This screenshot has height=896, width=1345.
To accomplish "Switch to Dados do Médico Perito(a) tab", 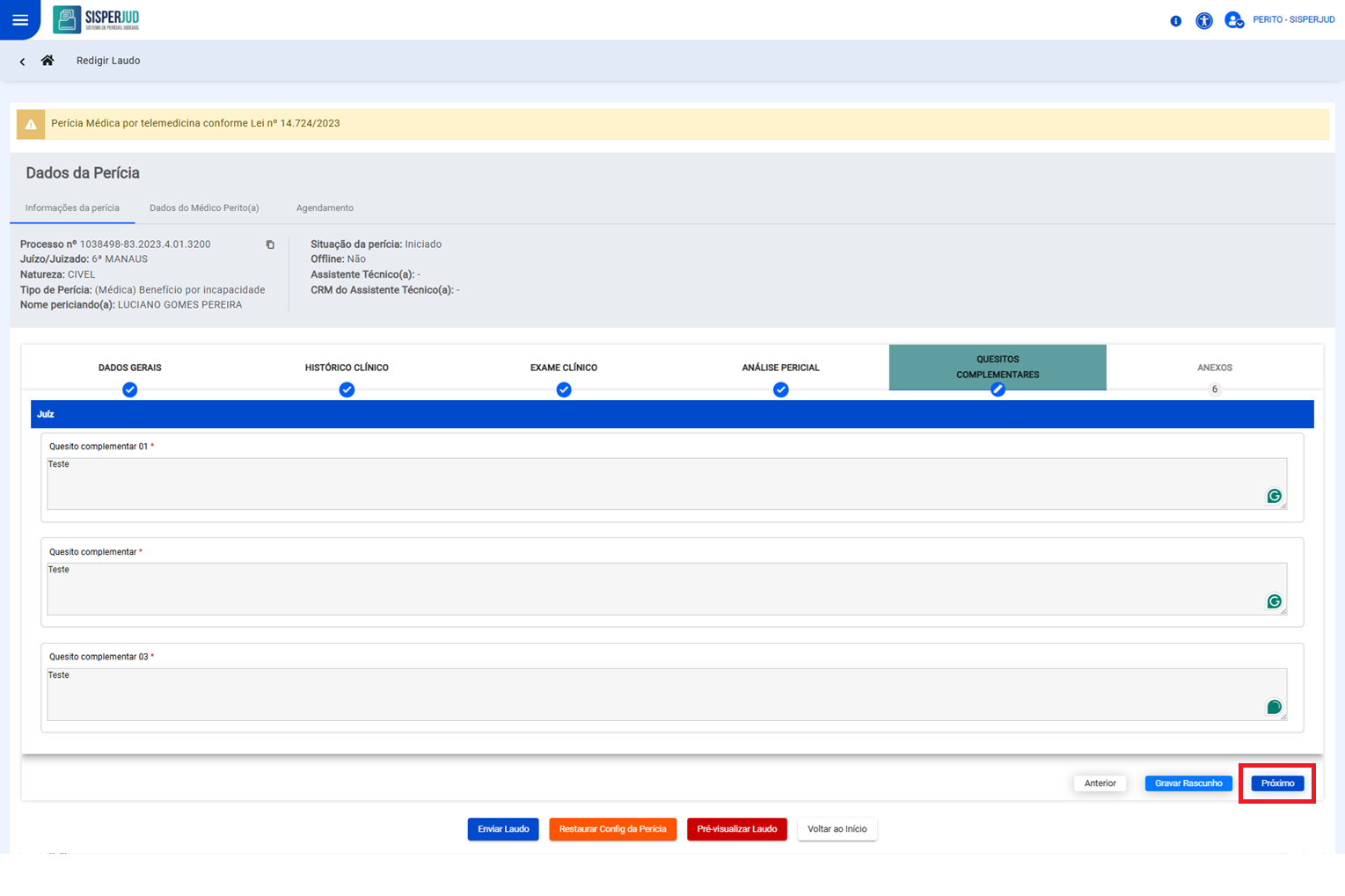I will pos(204,208).
